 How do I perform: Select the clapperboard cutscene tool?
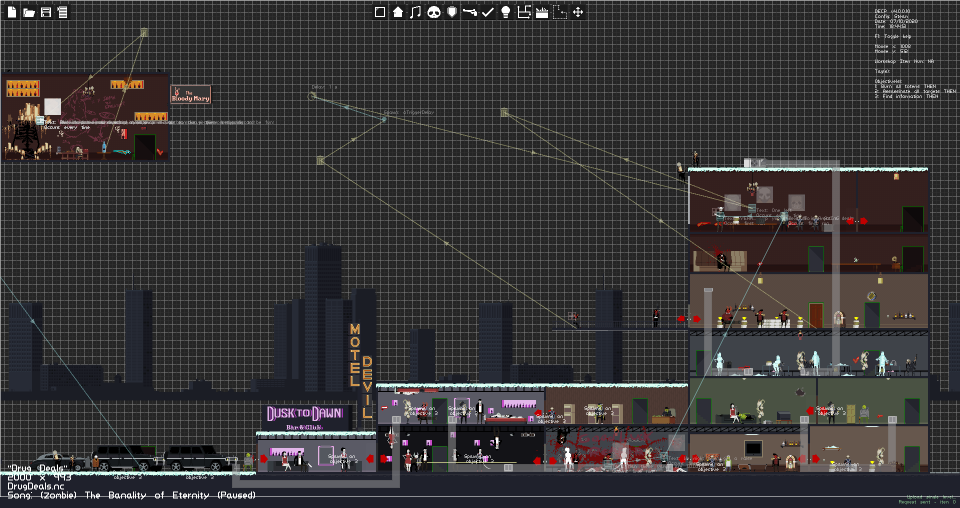pyautogui.click(x=542, y=12)
